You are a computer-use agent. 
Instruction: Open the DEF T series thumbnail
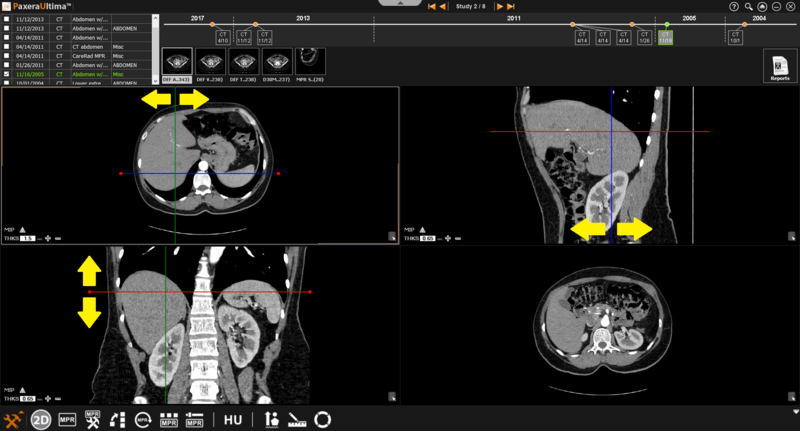pos(244,65)
